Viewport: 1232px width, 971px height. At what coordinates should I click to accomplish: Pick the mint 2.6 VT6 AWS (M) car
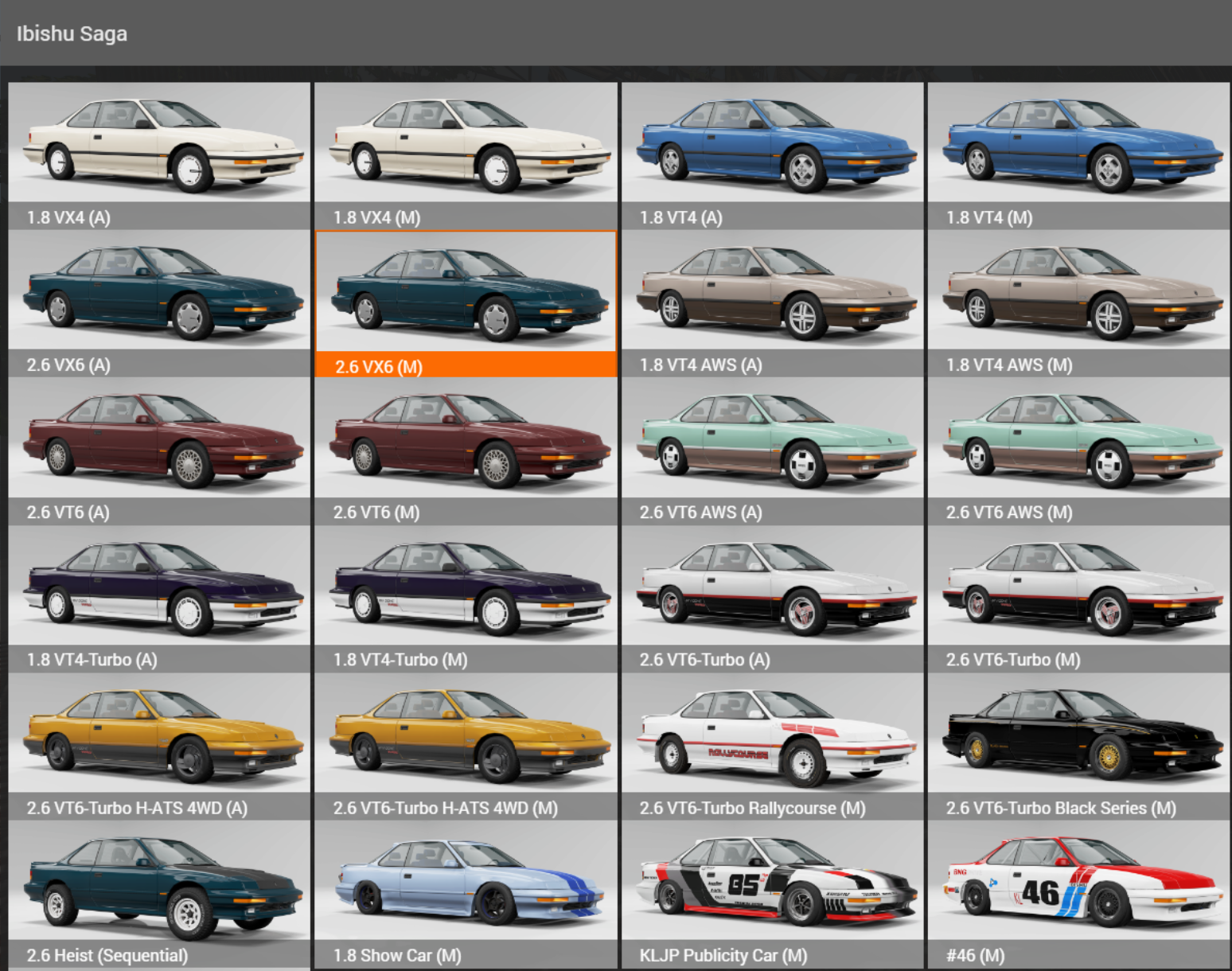[1078, 451]
